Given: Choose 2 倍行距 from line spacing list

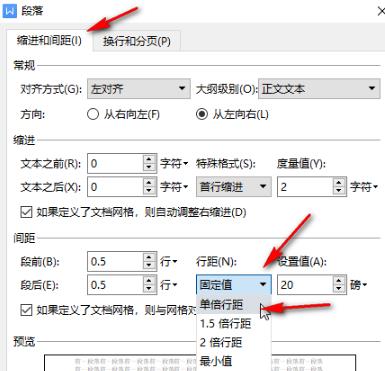Looking at the screenshot, I should tap(234, 342).
